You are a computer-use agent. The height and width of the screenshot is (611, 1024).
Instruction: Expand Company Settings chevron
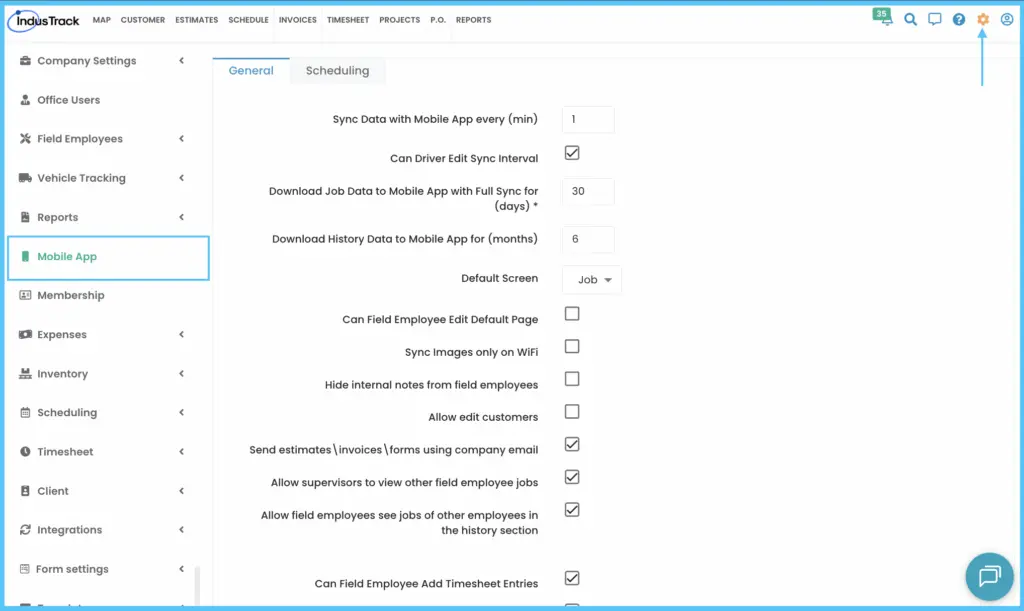[182, 61]
